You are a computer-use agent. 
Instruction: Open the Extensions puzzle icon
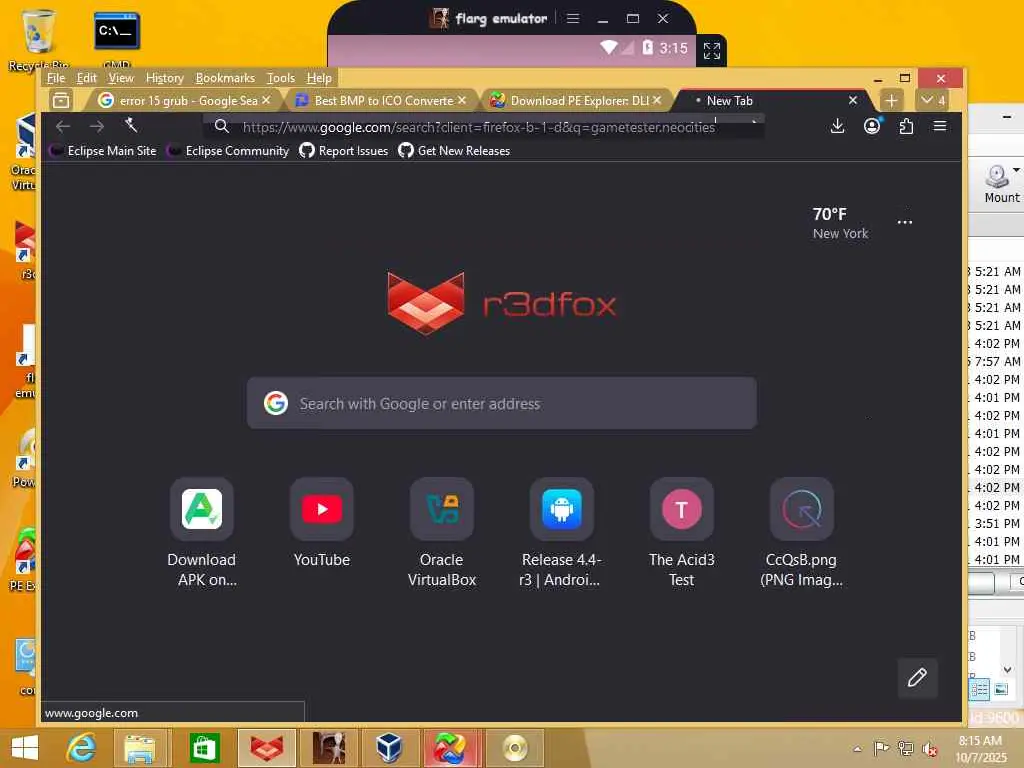coord(906,126)
